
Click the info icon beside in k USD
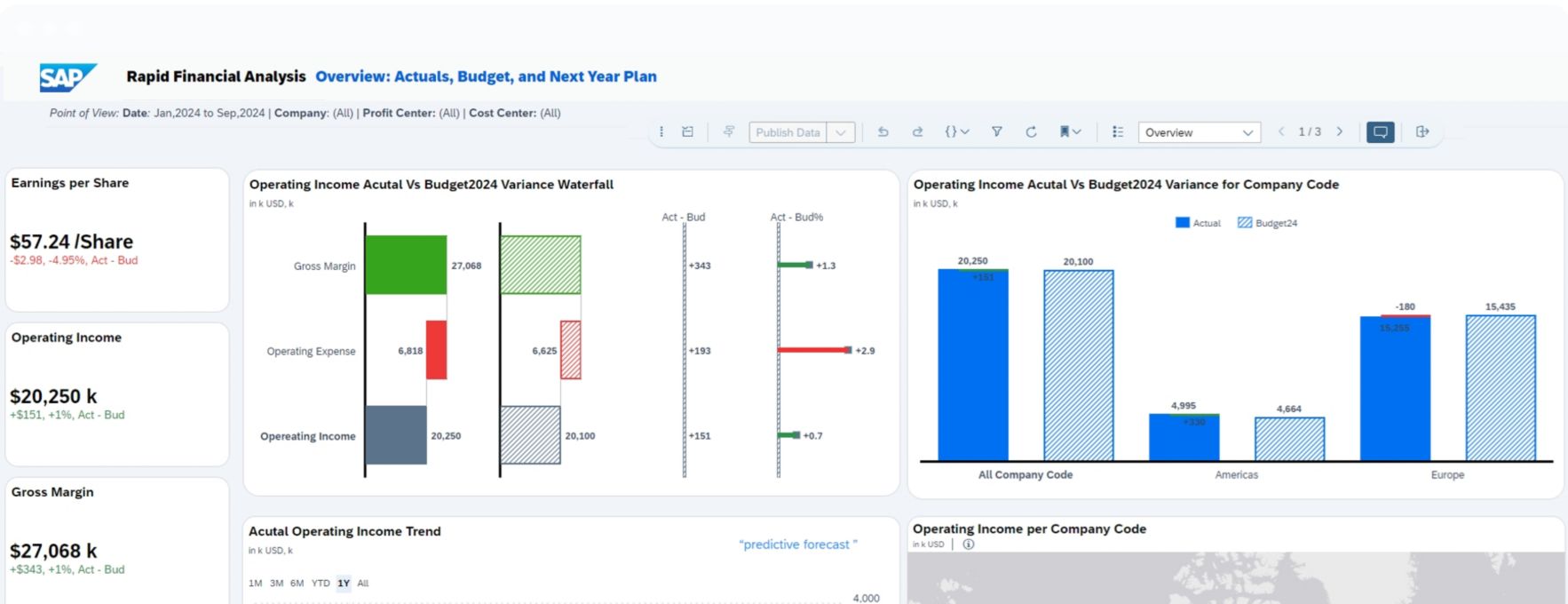(x=969, y=544)
